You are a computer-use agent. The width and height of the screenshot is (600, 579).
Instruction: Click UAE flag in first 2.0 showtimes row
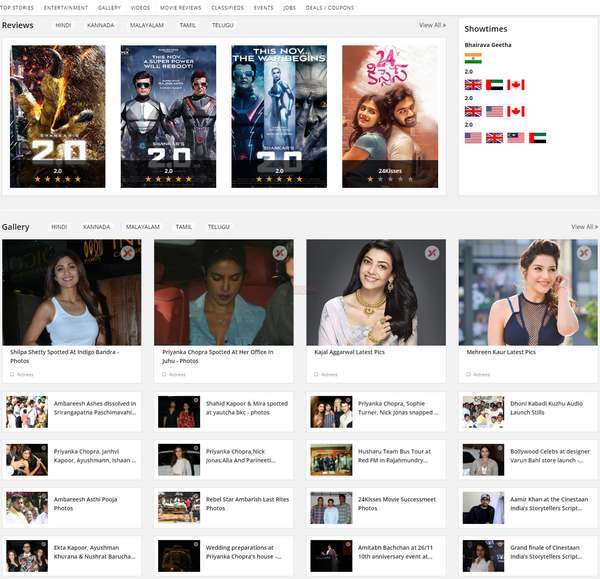point(494,85)
